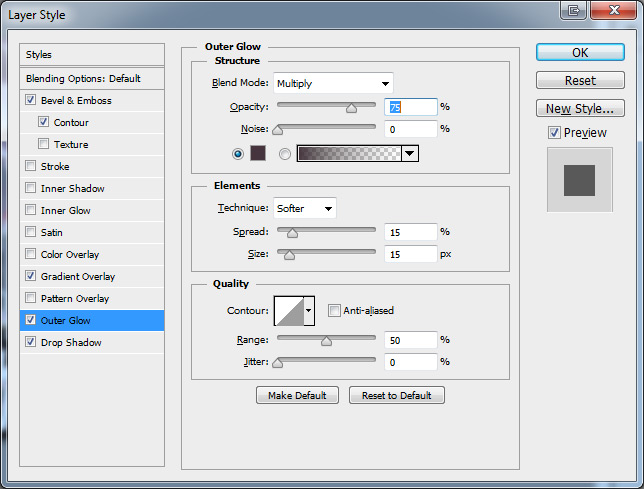Uncheck the Bevel & Emboss checkbox
The width and height of the screenshot is (644, 489).
point(31,101)
